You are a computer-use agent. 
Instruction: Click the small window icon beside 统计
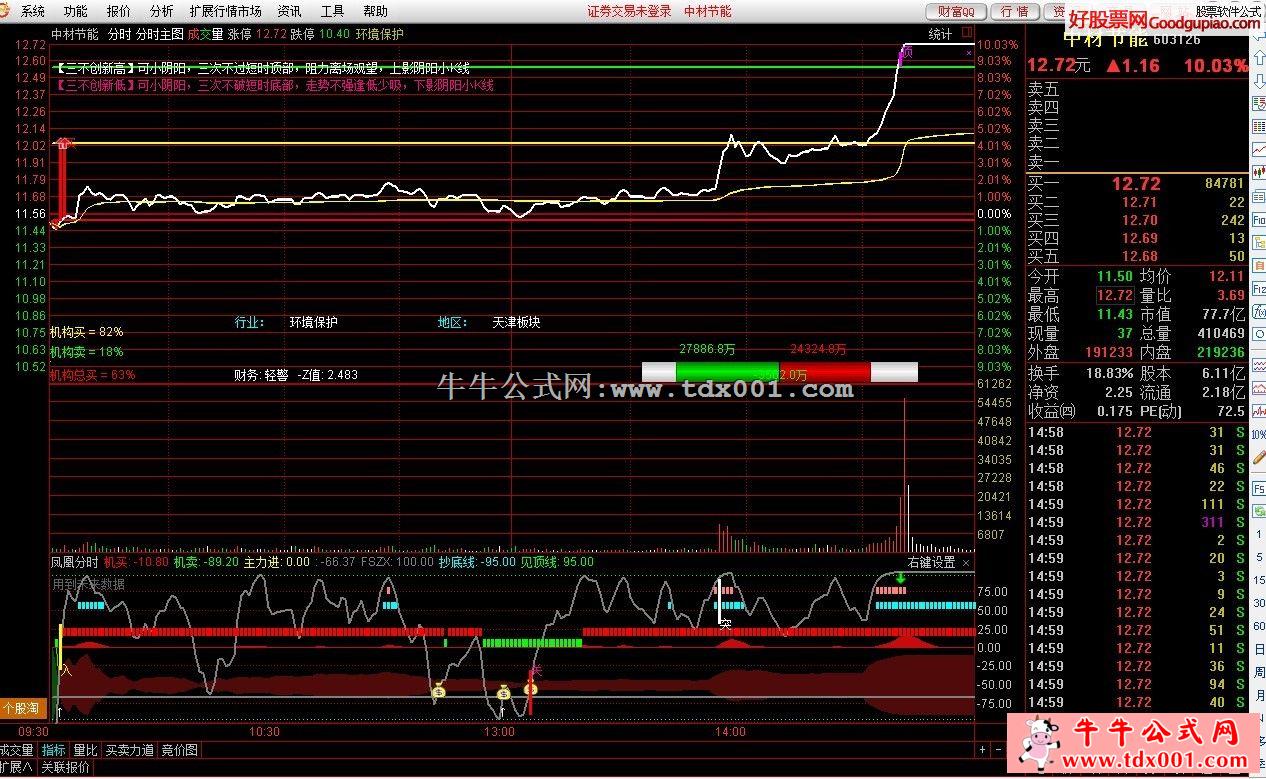click(966, 34)
